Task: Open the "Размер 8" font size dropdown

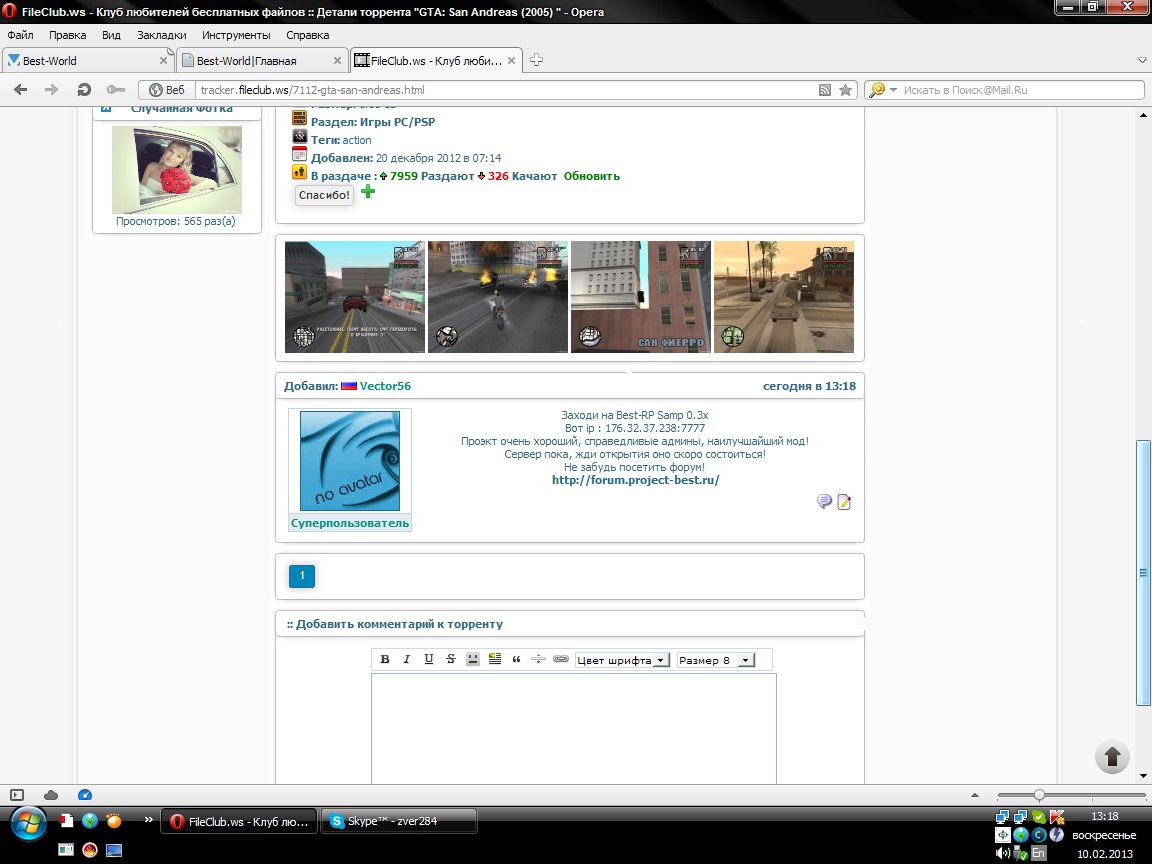Action: [x=716, y=660]
